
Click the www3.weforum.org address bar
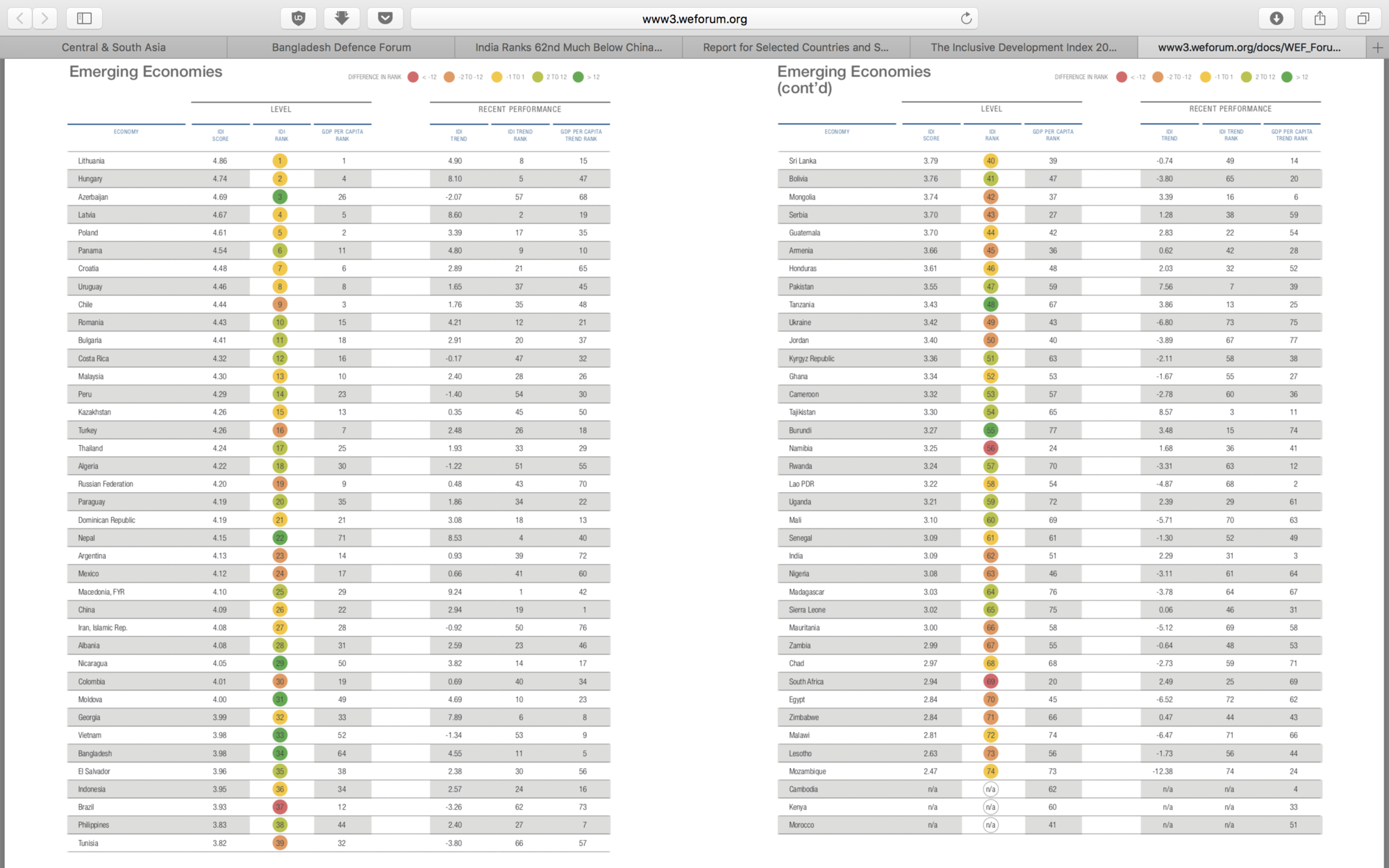694,19
